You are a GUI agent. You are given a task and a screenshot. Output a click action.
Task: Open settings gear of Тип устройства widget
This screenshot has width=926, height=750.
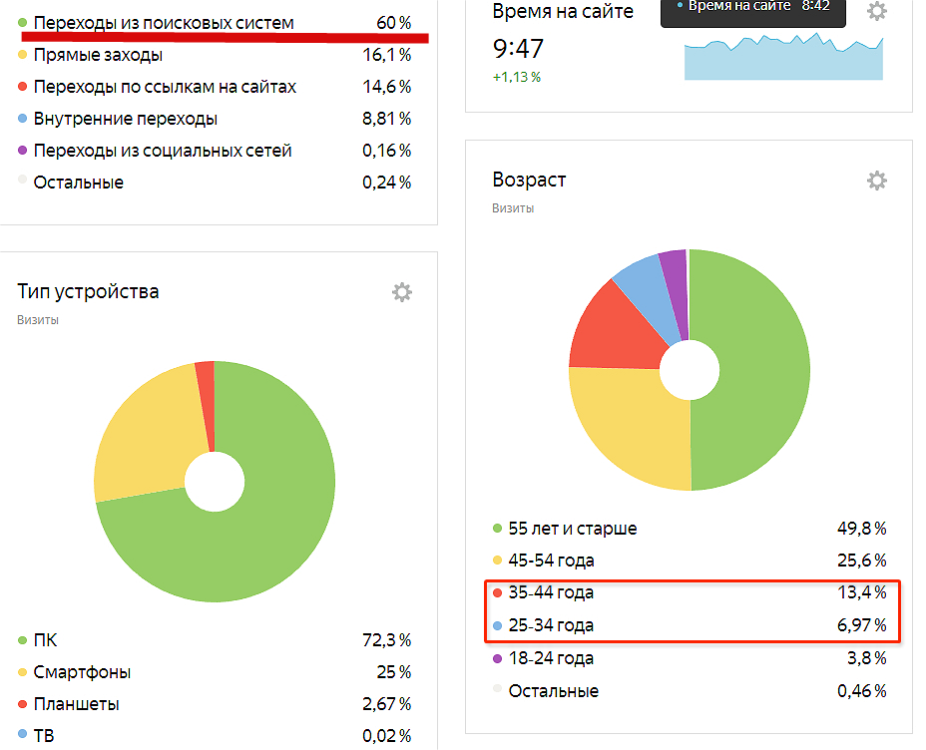(401, 292)
